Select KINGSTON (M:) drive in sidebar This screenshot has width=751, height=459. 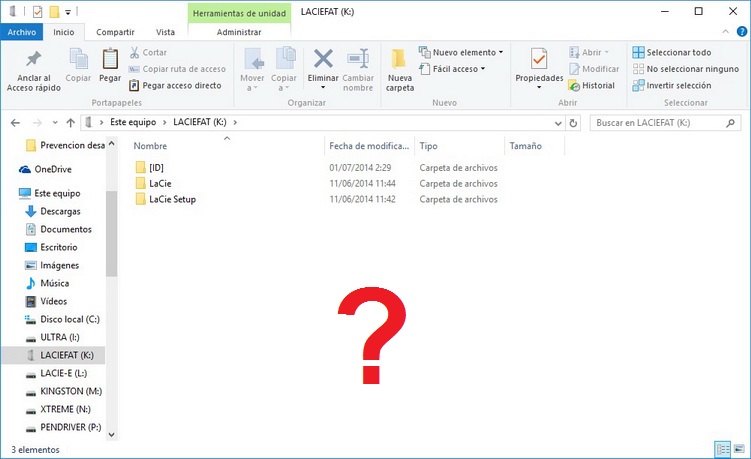(69, 391)
